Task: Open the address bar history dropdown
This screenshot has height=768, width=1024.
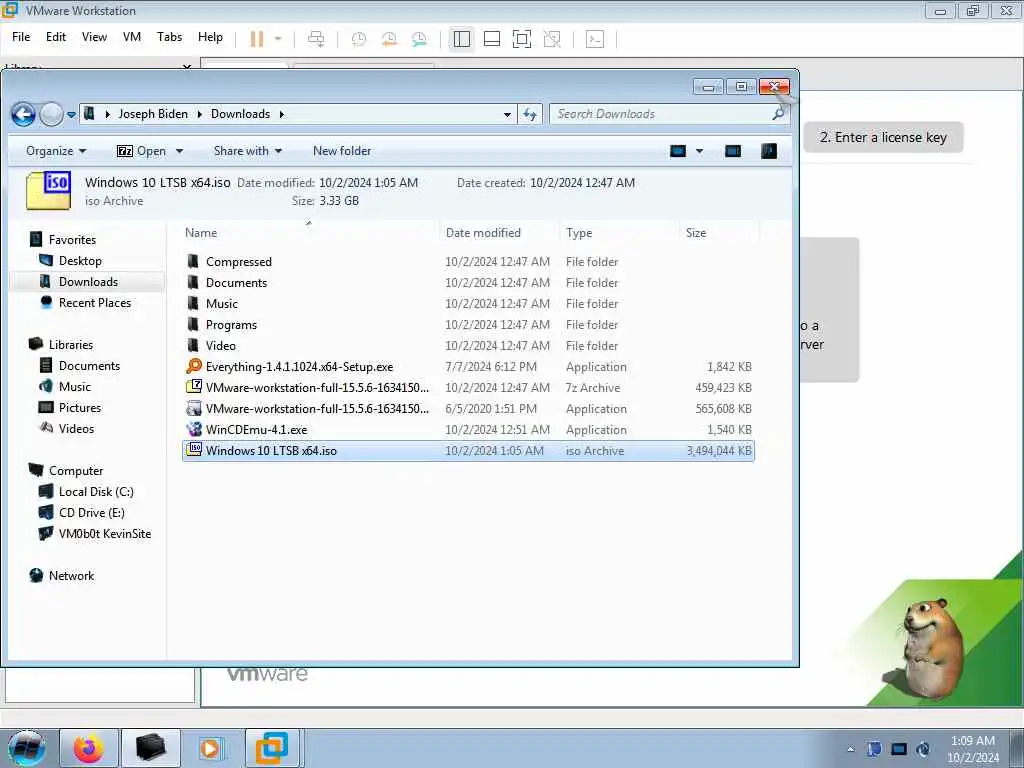Action: tap(507, 114)
